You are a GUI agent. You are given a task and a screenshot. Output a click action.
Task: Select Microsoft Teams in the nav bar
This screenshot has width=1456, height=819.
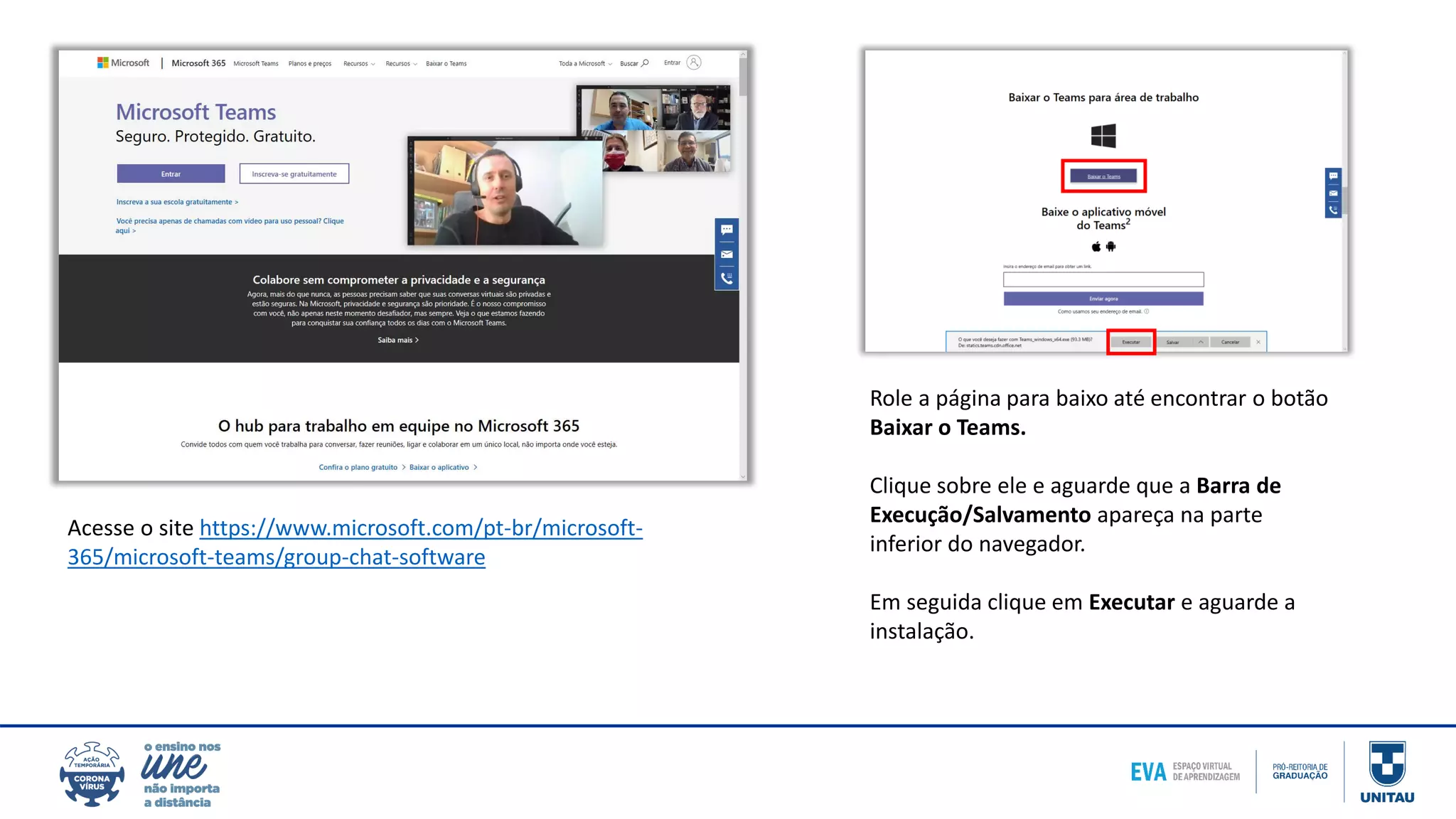(x=256, y=64)
